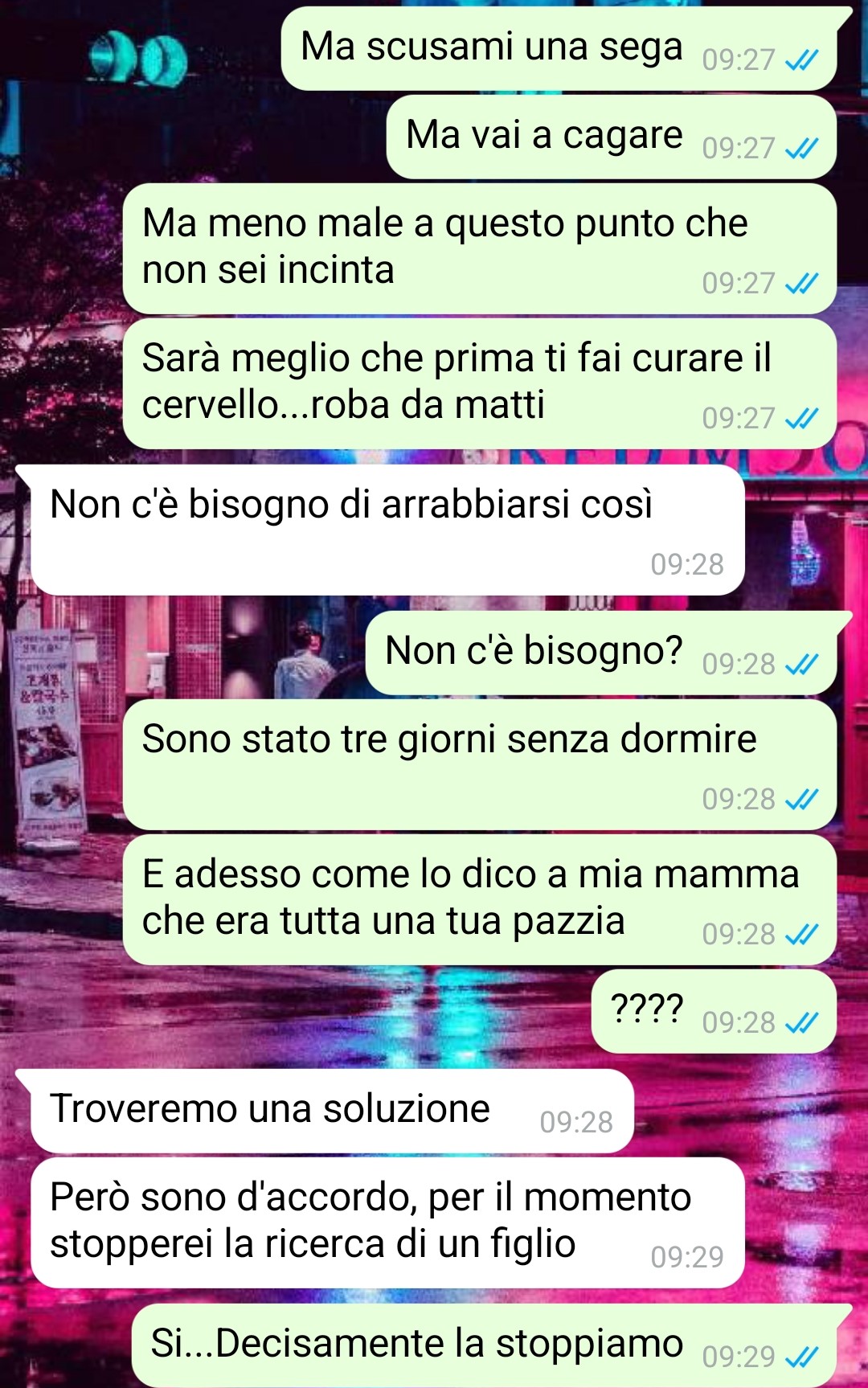Screen dimensions: 868x1388
Task: Select the message "Ma scusami una sega"
Action: tap(559, 49)
